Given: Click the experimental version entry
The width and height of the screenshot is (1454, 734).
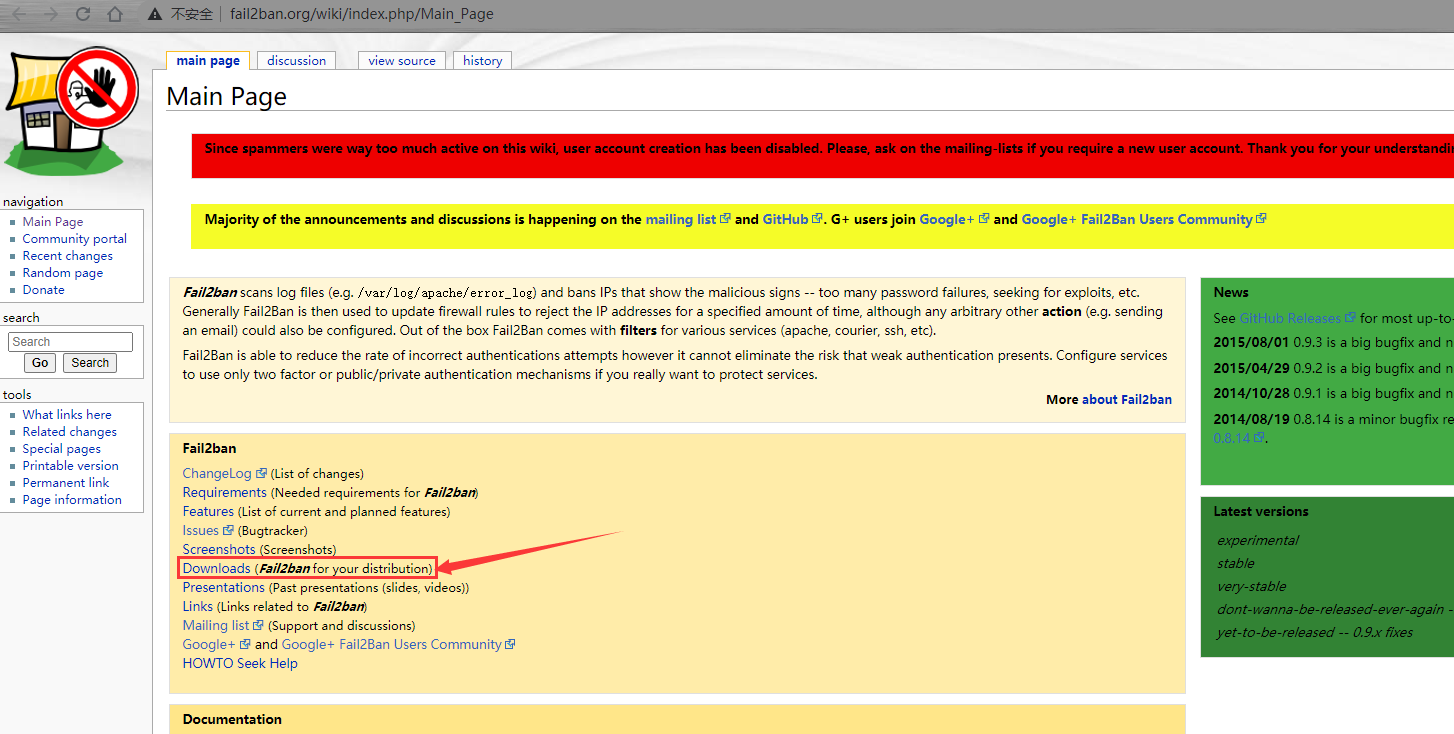Looking at the screenshot, I should pyautogui.click(x=1258, y=540).
